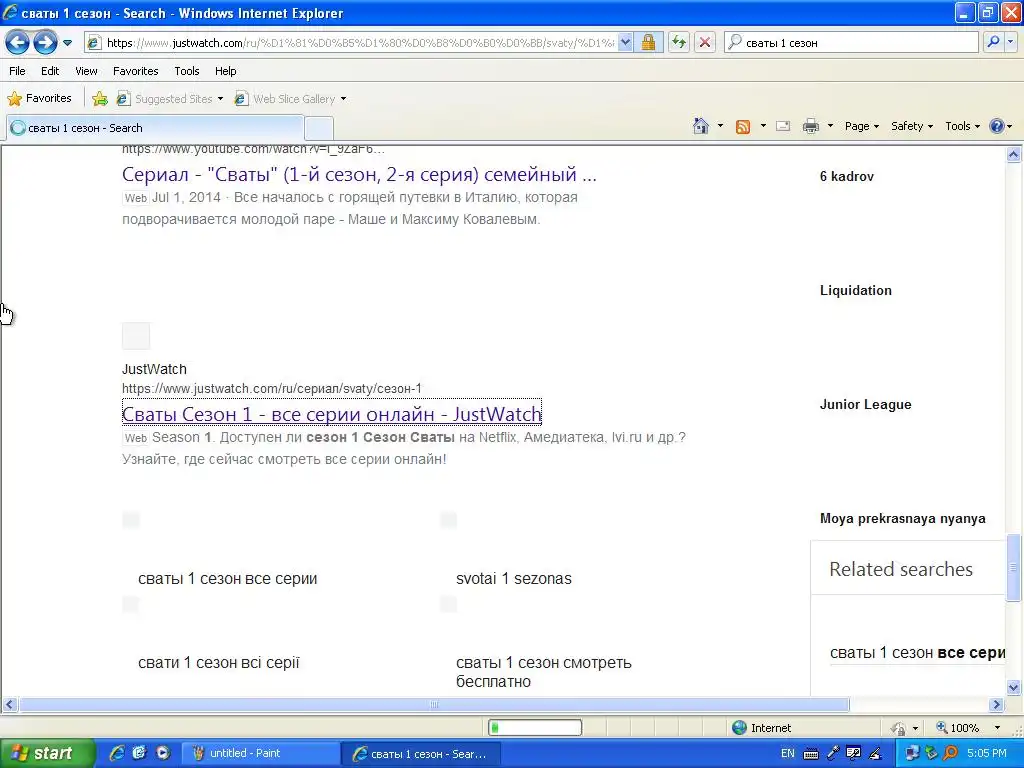The width and height of the screenshot is (1024, 768).
Task: Click related search сваты 1 сезон смотреть бесплатно
Action: pos(543,672)
